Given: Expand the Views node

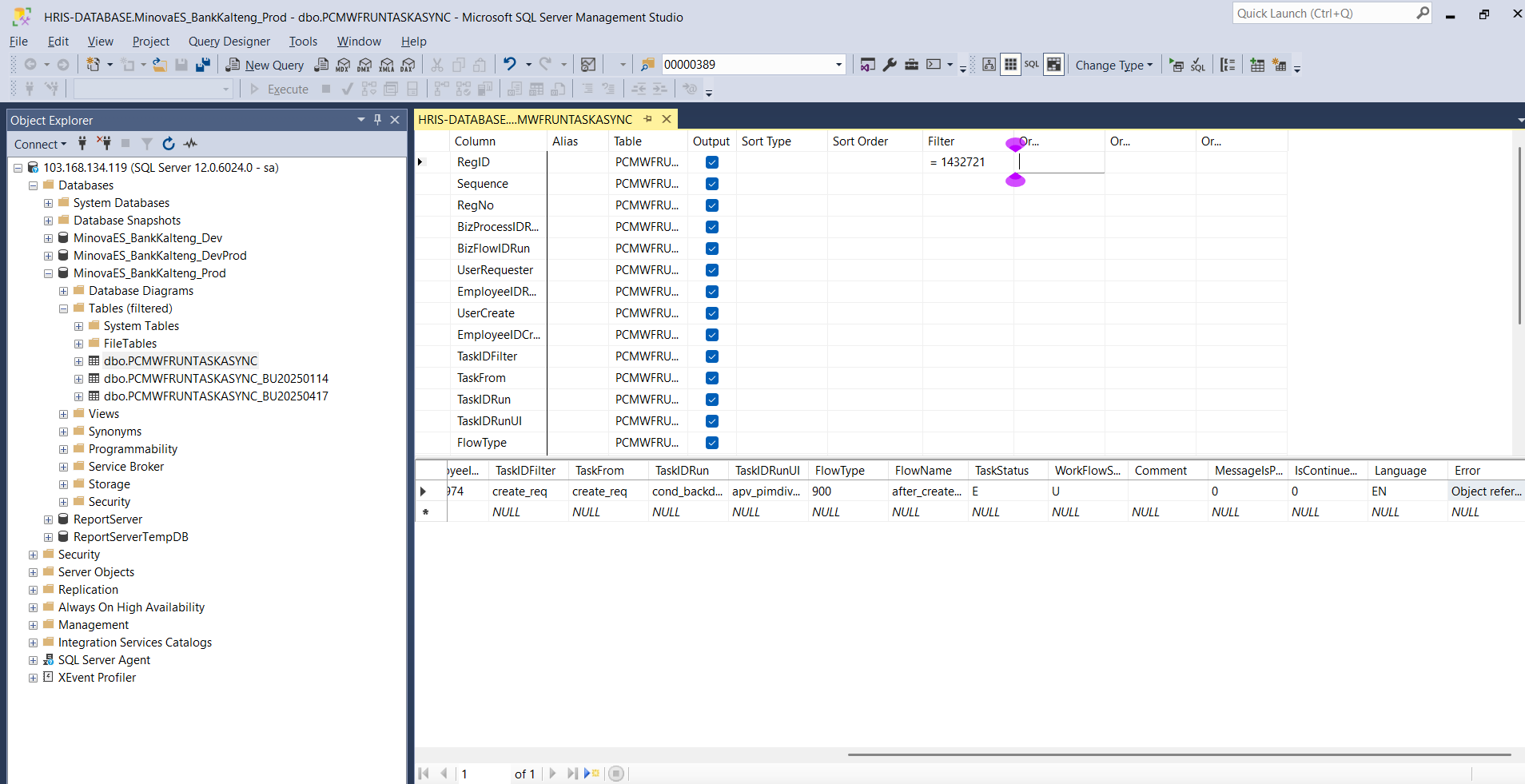Looking at the screenshot, I should click(63, 414).
